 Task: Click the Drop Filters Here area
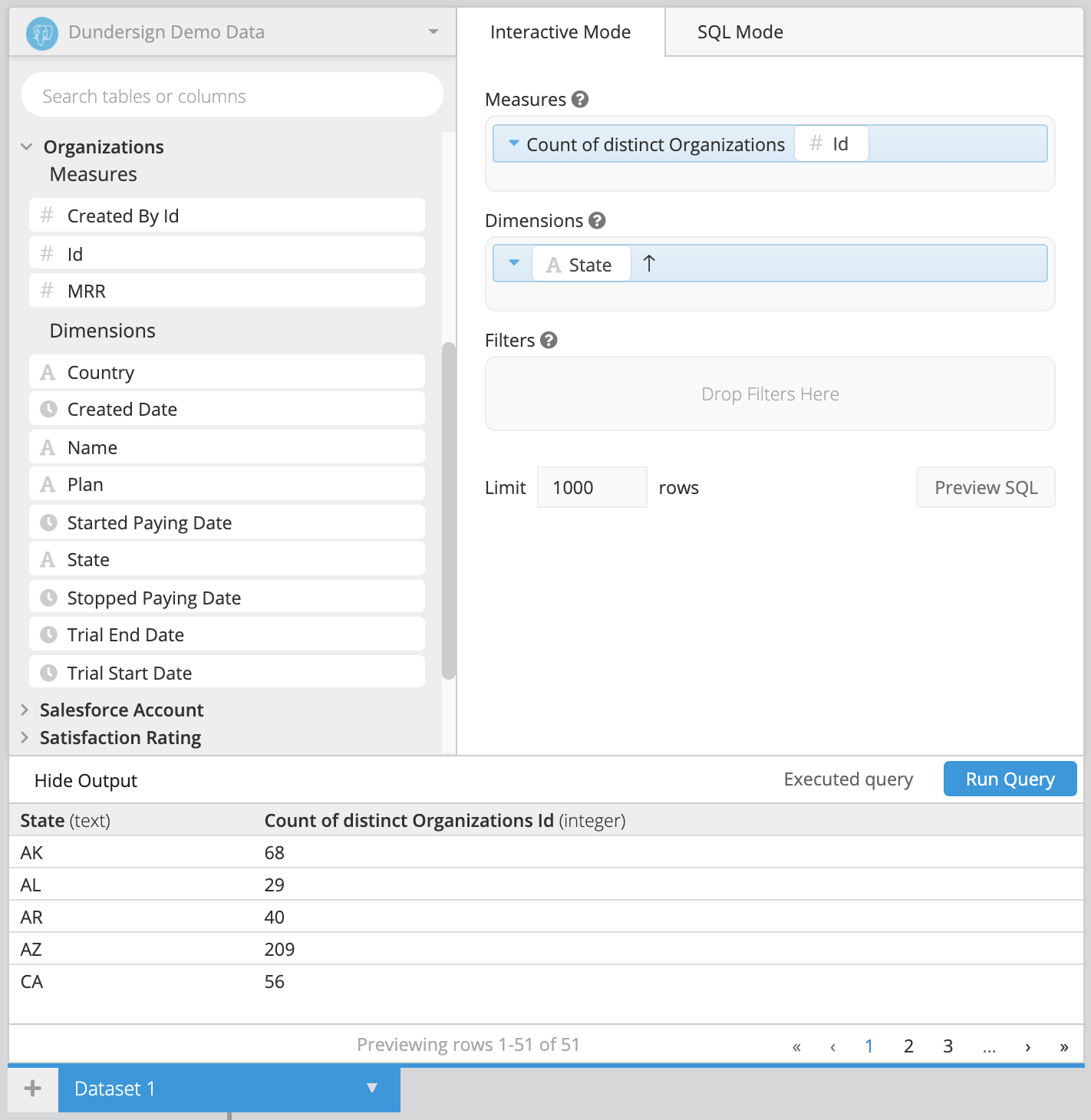point(770,394)
